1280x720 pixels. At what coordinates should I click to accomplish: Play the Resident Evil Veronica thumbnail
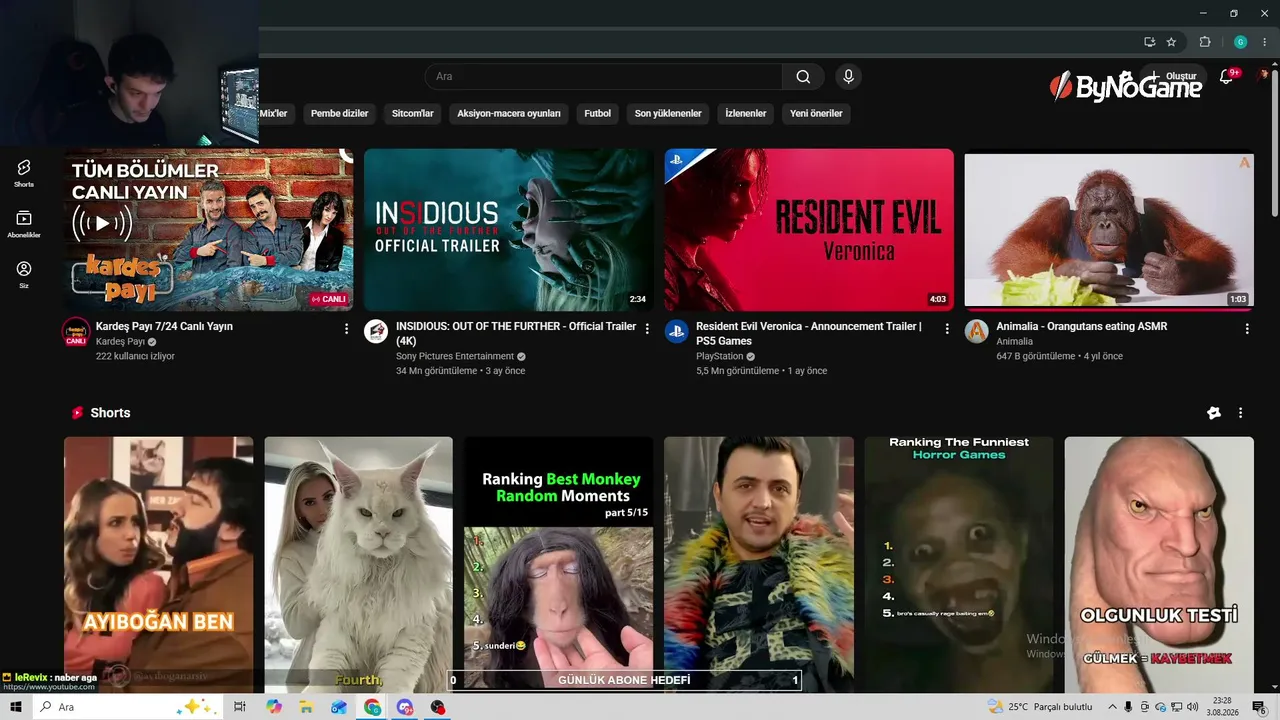[x=809, y=230]
